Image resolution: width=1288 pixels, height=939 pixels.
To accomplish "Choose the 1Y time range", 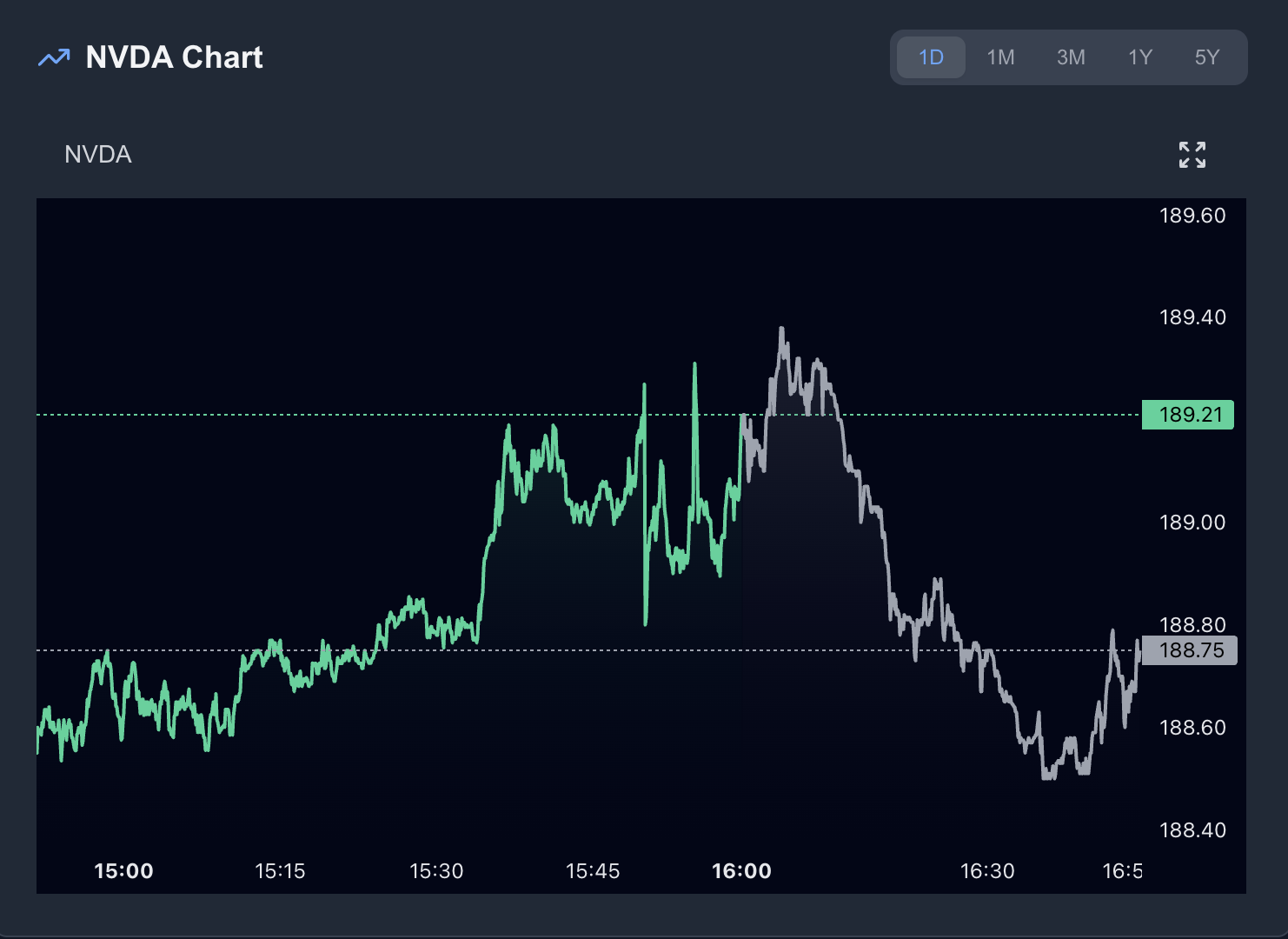I will [1139, 57].
